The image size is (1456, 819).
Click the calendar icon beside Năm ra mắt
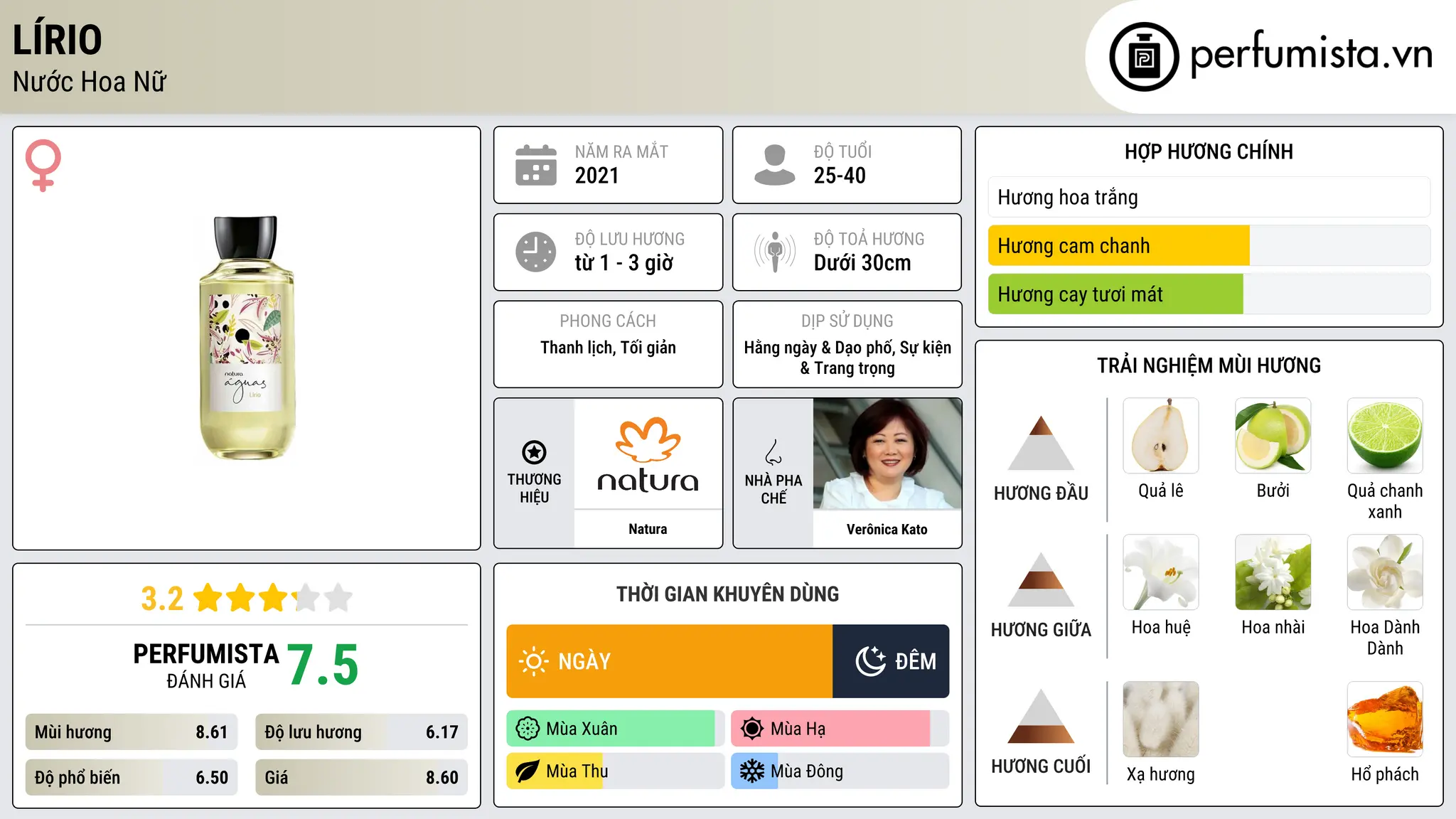[x=535, y=165]
